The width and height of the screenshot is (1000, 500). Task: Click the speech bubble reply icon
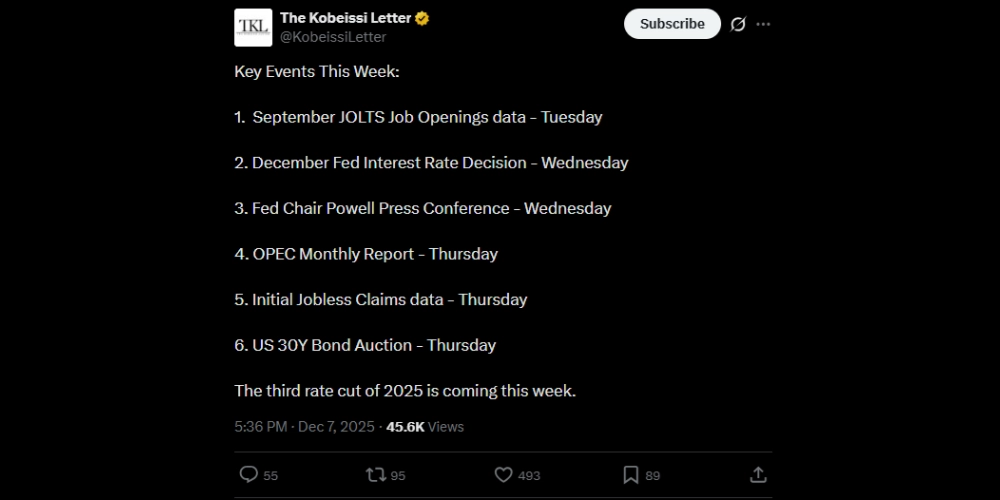coord(249,475)
